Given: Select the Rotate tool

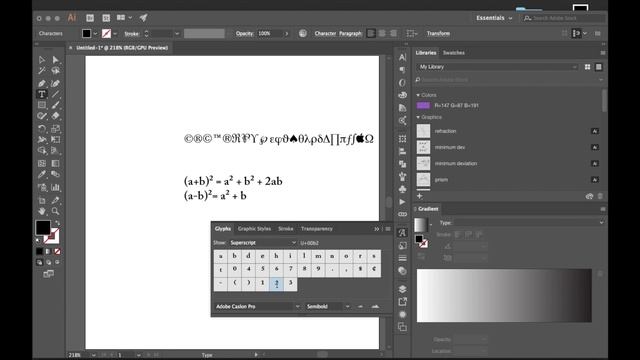Looking at the screenshot, I should tap(42, 129).
